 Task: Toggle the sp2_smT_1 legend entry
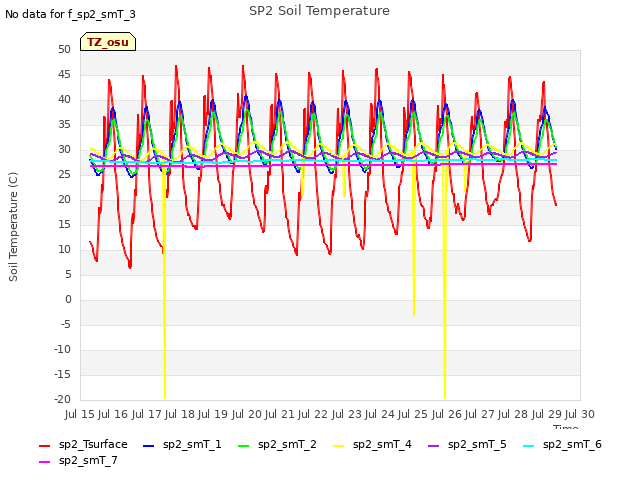[x=182, y=444]
